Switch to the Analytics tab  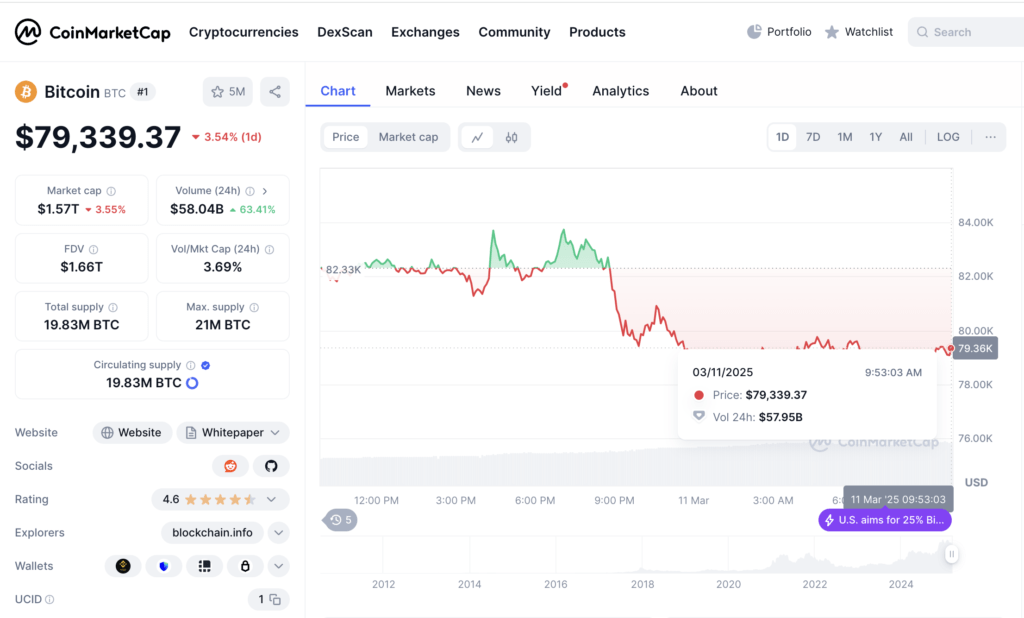click(x=620, y=91)
